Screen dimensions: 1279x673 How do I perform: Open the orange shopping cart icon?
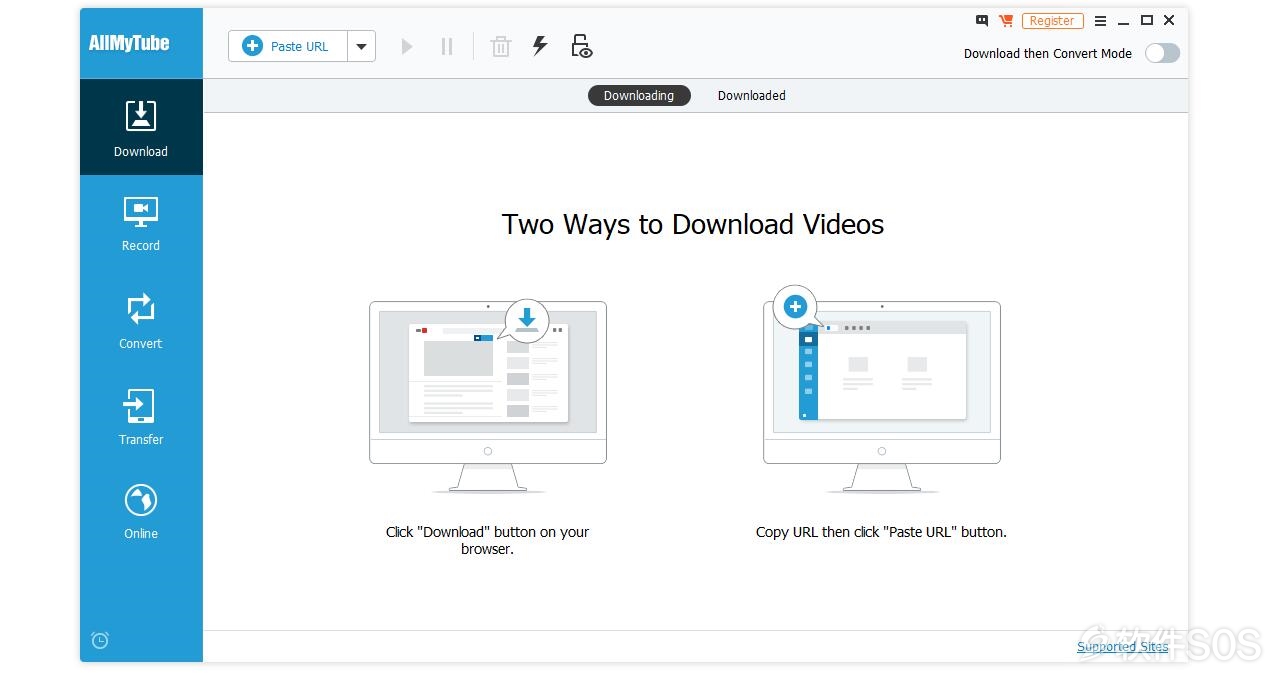(x=1006, y=20)
